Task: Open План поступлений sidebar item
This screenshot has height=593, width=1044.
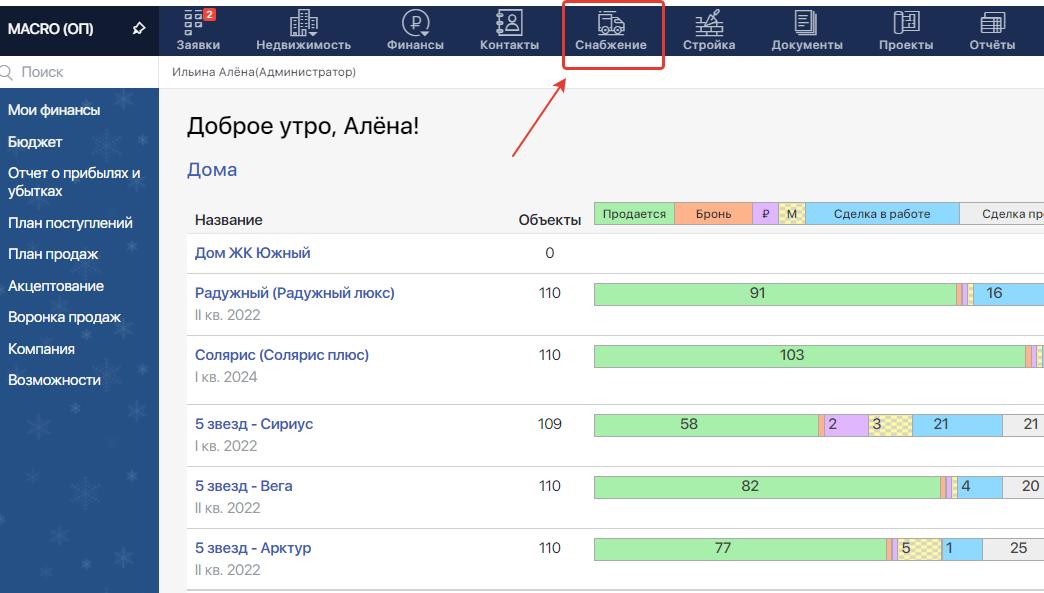Action: (x=70, y=223)
